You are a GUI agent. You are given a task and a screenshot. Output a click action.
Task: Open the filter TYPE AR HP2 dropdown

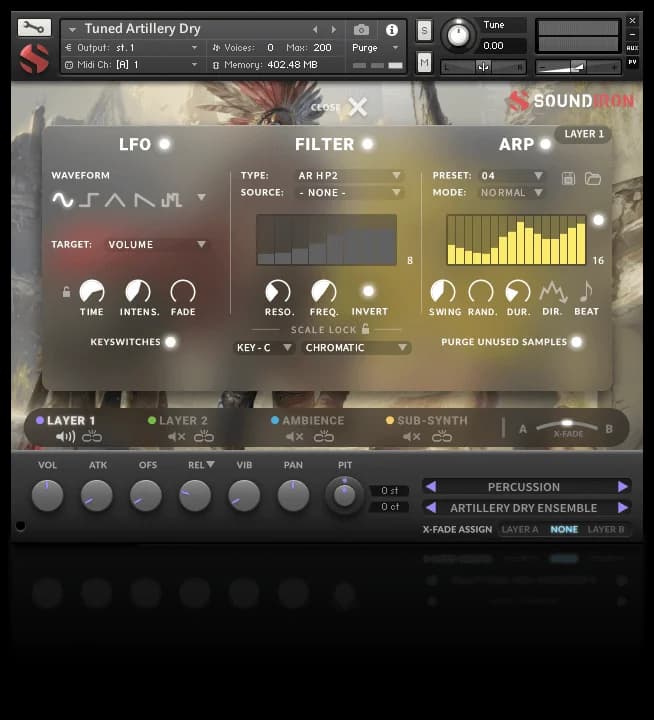349,175
